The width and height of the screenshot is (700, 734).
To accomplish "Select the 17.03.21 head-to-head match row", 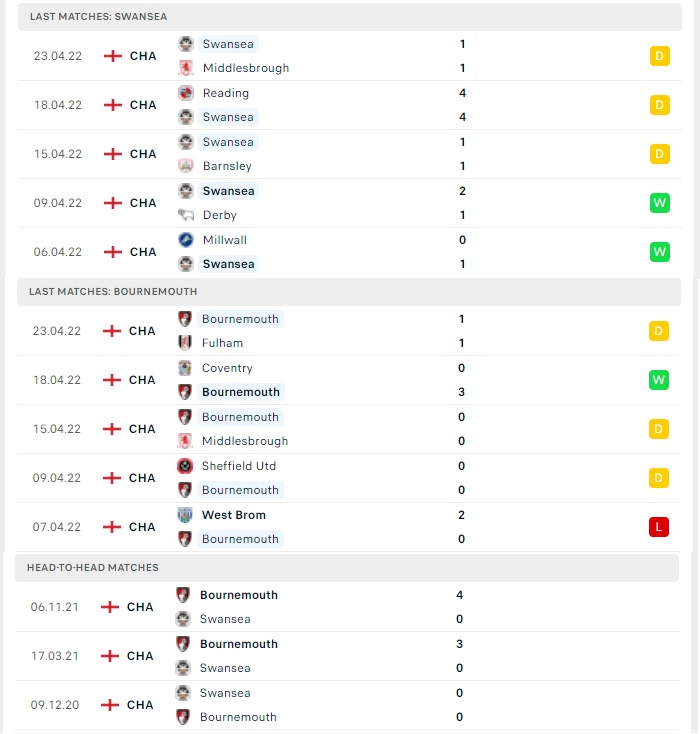I will click(347, 656).
